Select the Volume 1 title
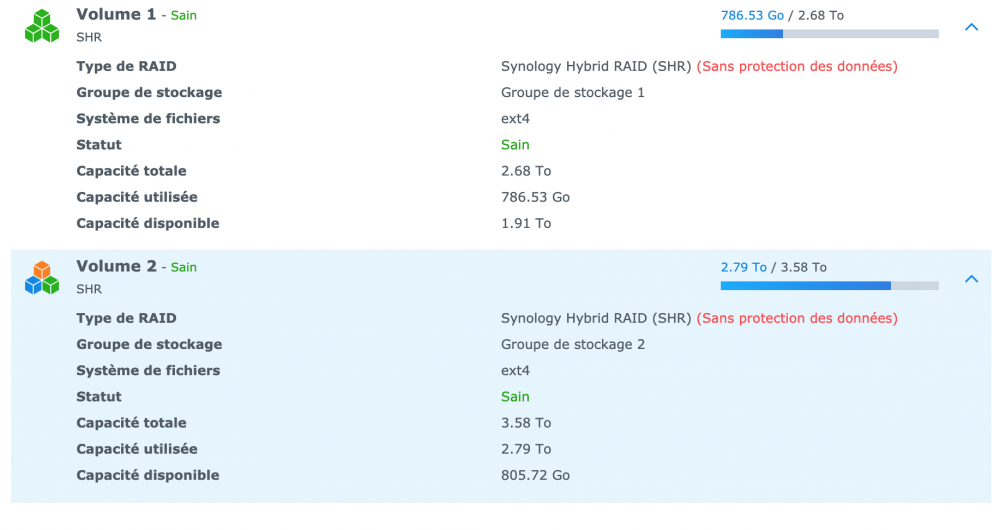The width and height of the screenshot is (1000, 530). pos(116,14)
